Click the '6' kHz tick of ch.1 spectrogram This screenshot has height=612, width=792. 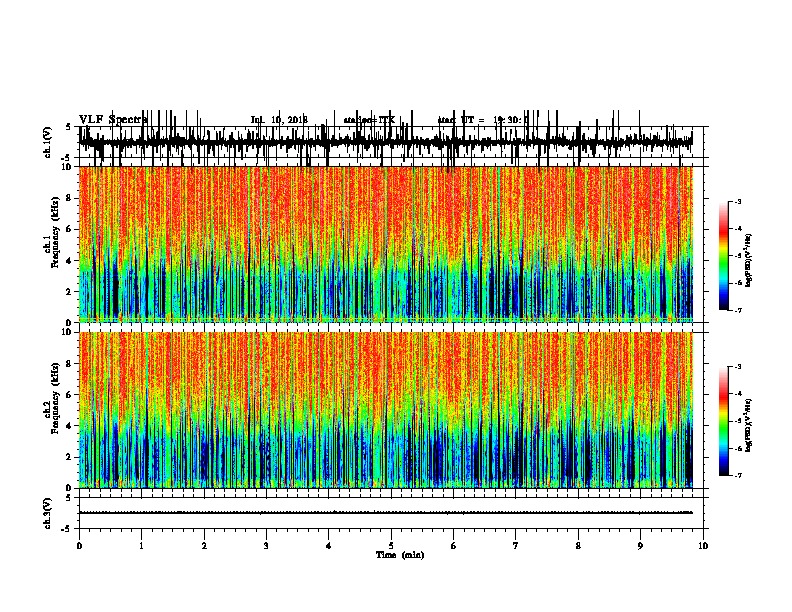click(69, 229)
